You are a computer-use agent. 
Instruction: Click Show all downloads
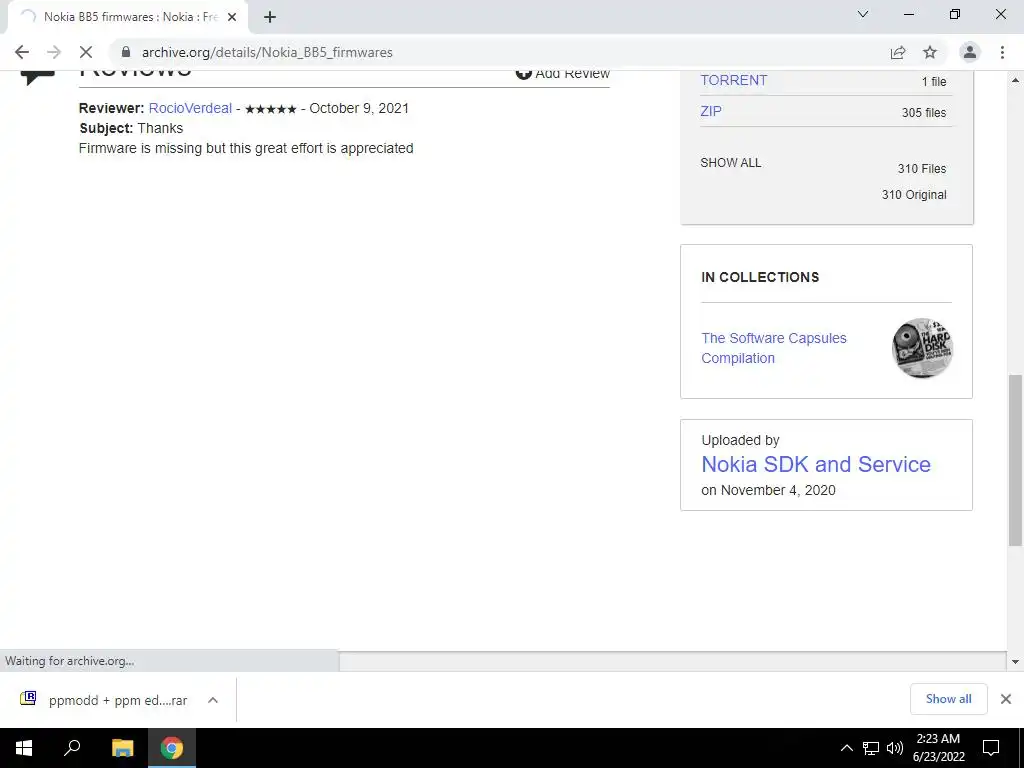pos(948,699)
